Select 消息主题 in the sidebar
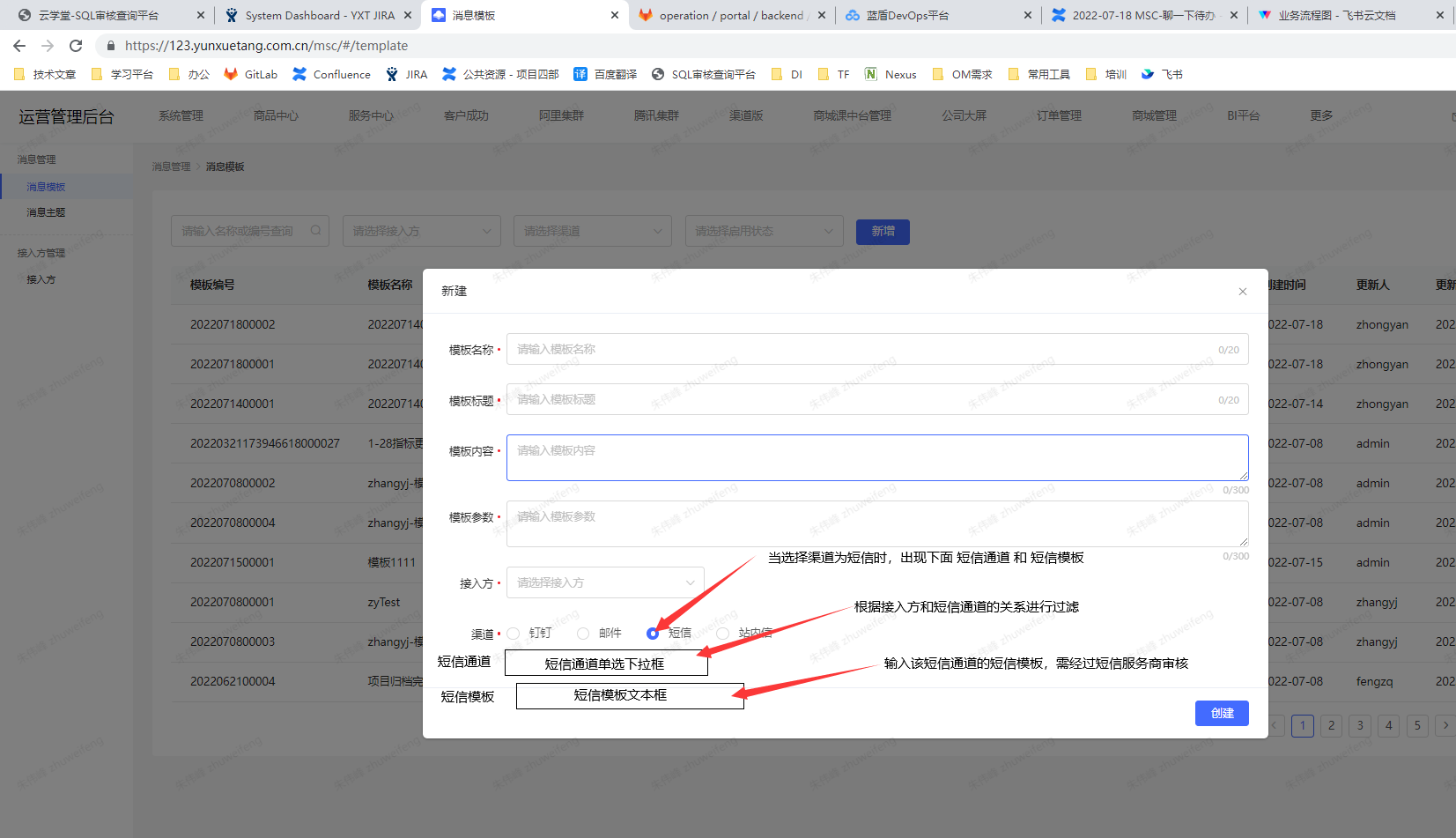 click(x=46, y=212)
